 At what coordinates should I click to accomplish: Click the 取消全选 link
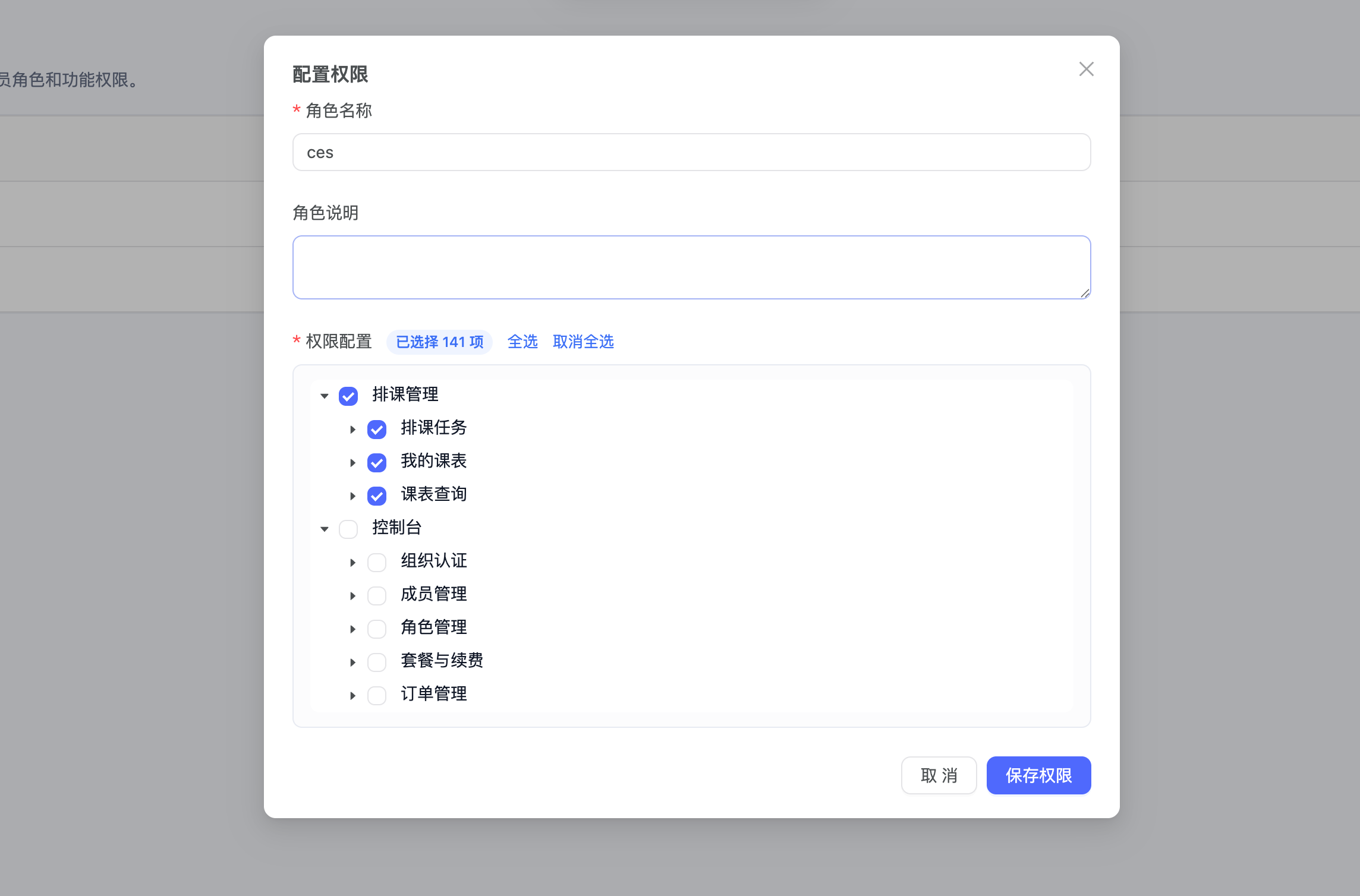583,342
